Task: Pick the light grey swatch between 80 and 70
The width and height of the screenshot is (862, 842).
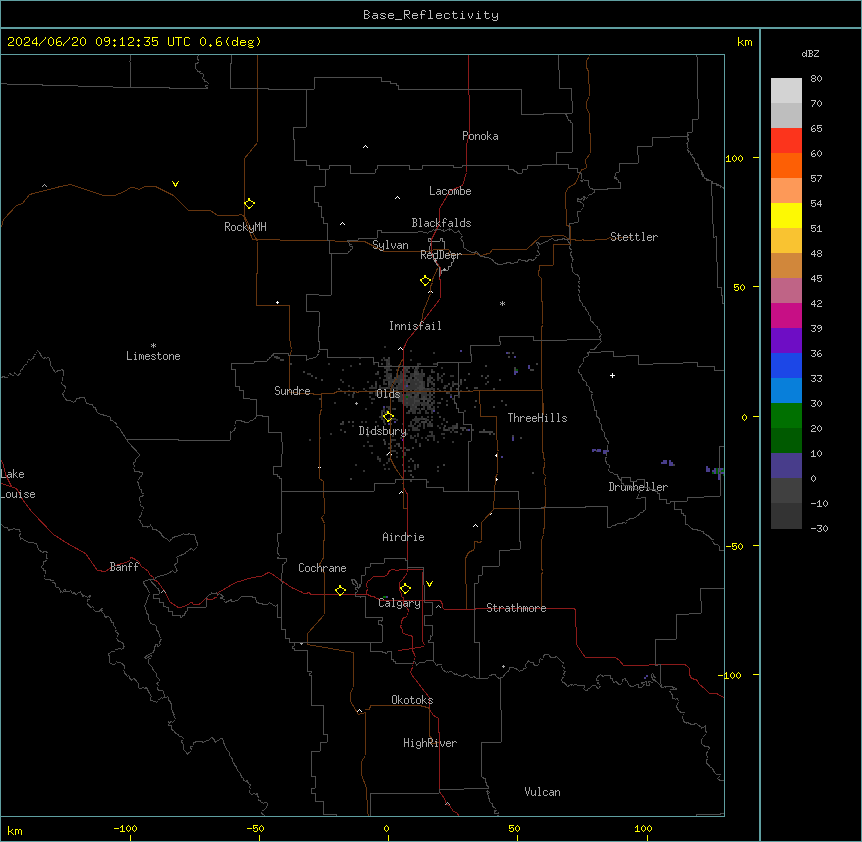Action: 786,91
